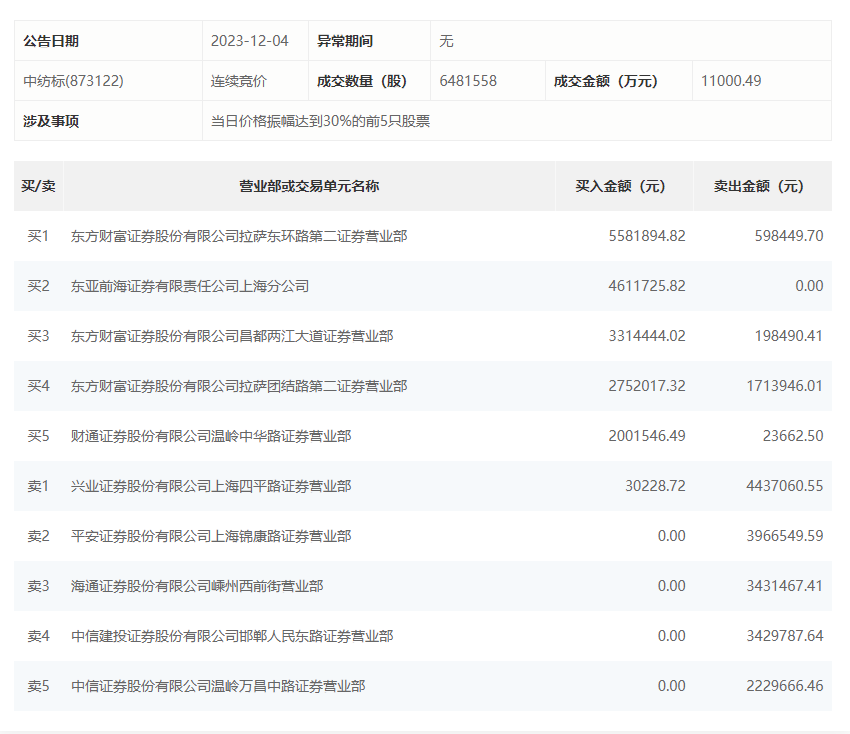Open 东亚前海证券上海分公司 entry
This screenshot has width=850, height=734.
tap(190, 286)
